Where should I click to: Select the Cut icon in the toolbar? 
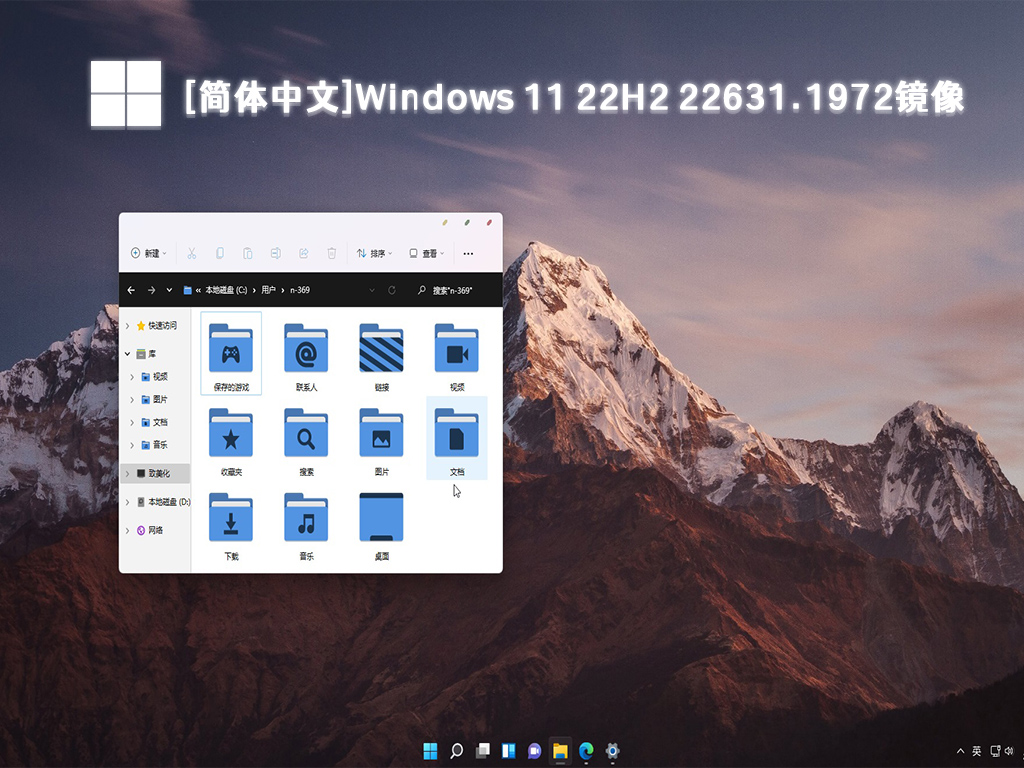tap(192, 253)
